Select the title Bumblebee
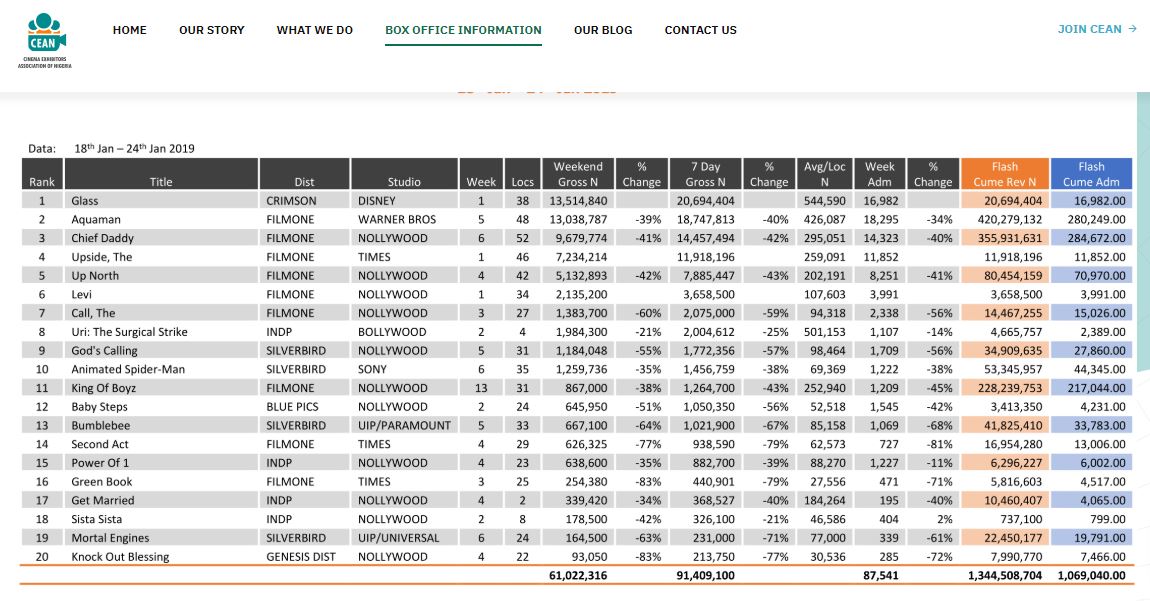Viewport: 1150px width, 602px height. pos(100,425)
